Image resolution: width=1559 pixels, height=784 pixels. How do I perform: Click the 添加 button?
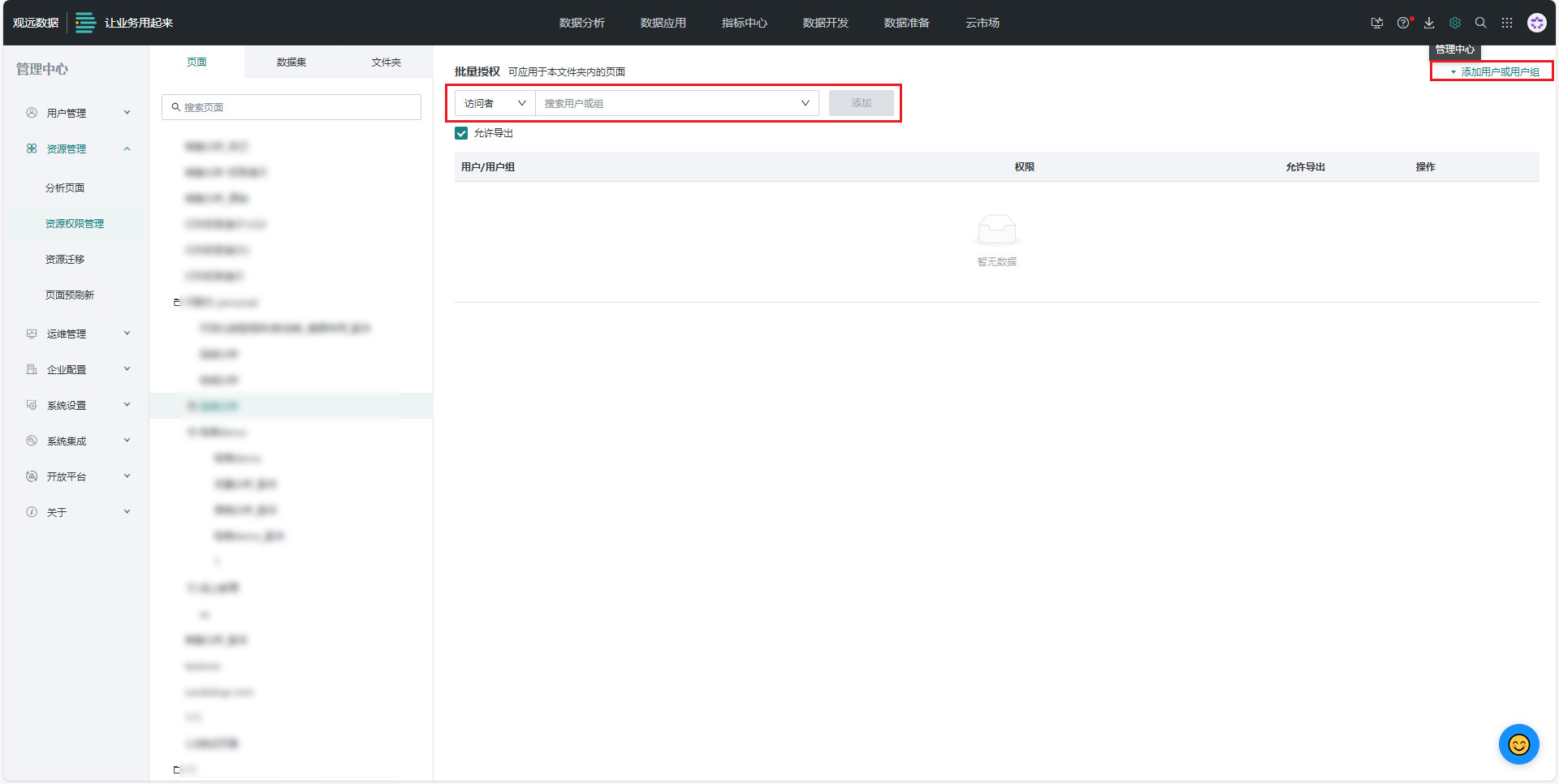pos(861,103)
